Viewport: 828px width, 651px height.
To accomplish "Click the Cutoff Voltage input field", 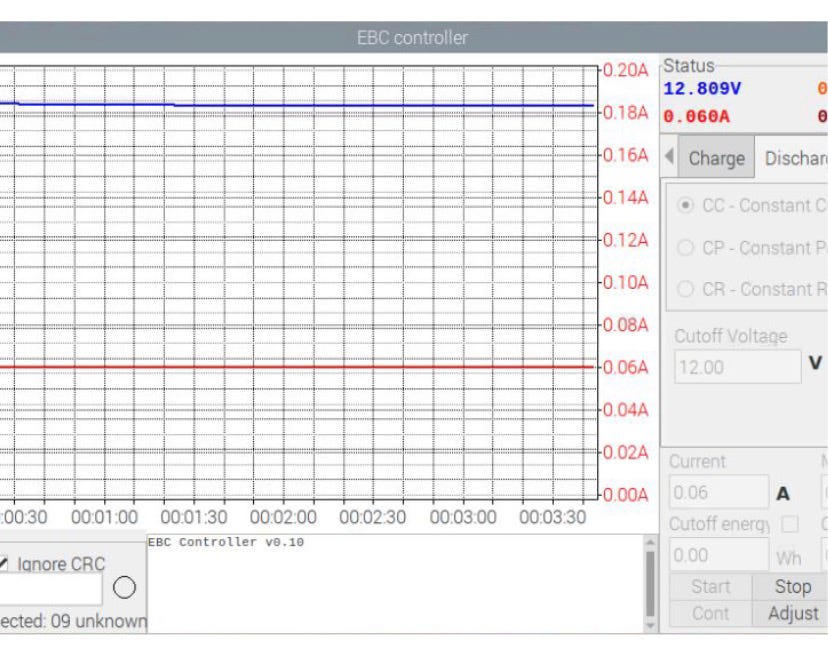I will [x=738, y=366].
